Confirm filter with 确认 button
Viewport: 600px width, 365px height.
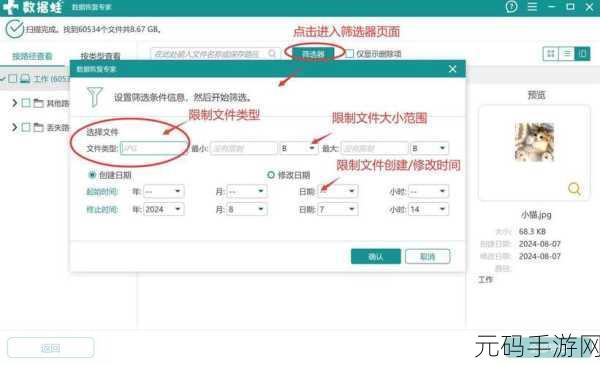pyautogui.click(x=376, y=256)
